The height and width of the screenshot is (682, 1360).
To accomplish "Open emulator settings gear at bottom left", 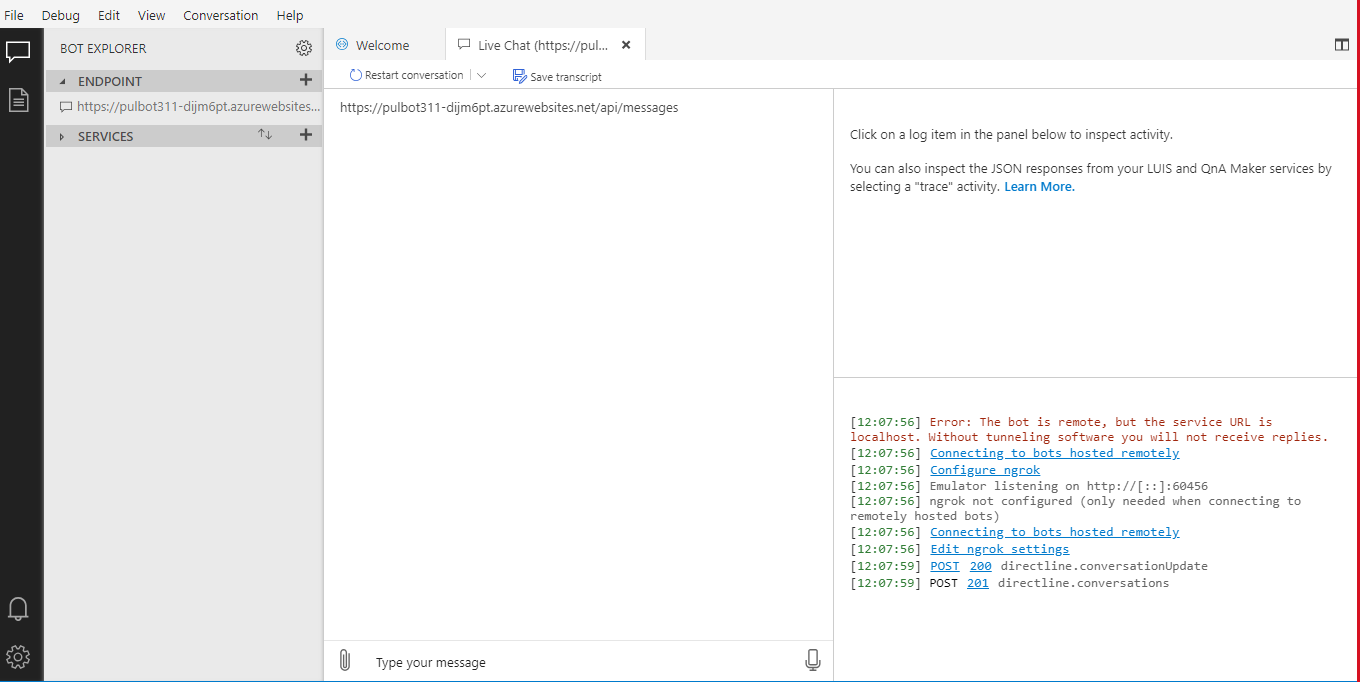I will click(18, 657).
